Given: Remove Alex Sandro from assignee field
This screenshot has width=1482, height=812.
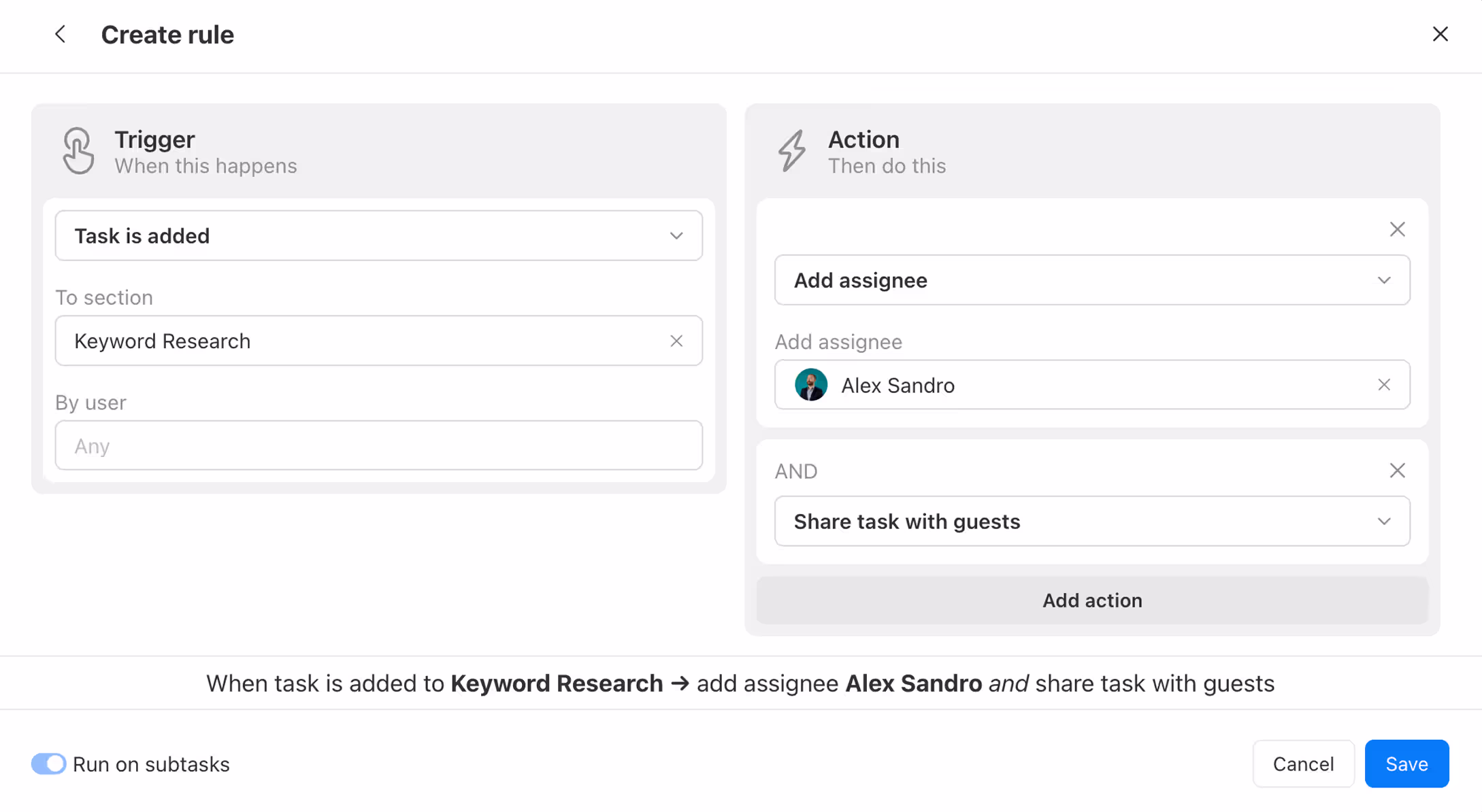Looking at the screenshot, I should (1383, 385).
